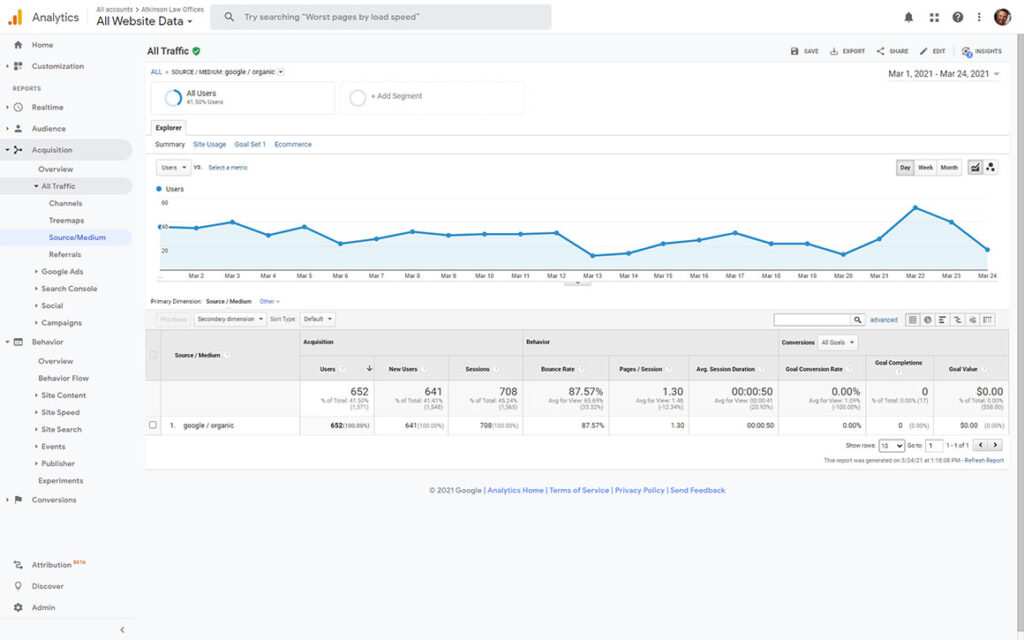Open the help question mark icon

tap(957, 18)
